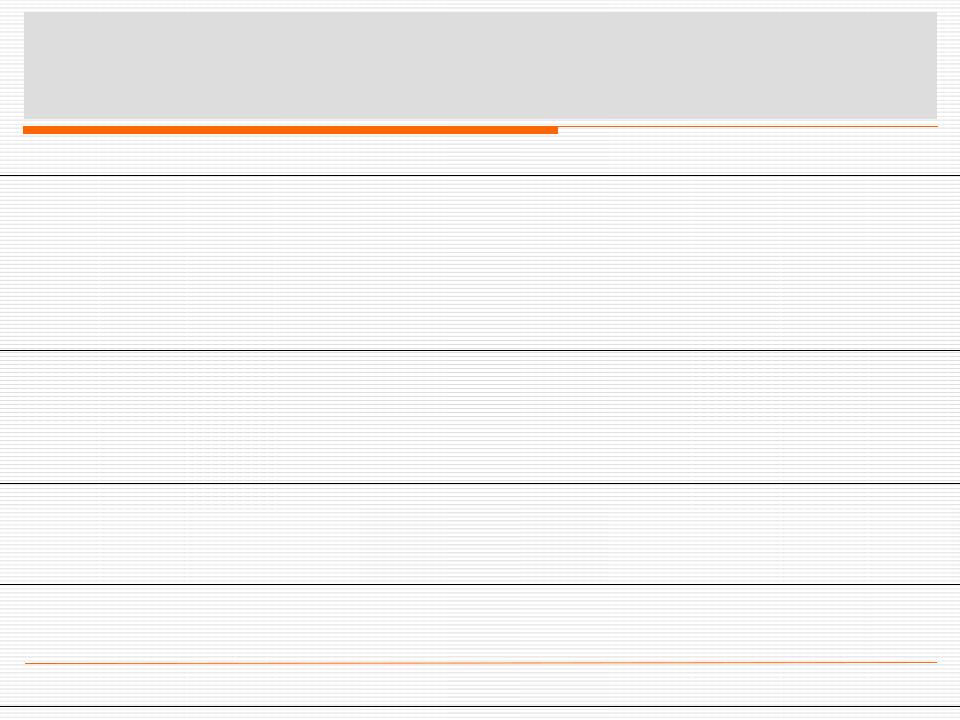The height and width of the screenshot is (720, 960).
Task: Select the third black horizontal divider line
Action: click(480, 484)
